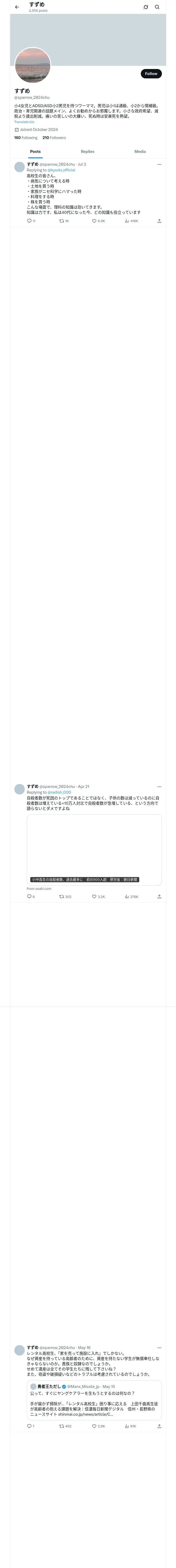The width and height of the screenshot is (176, 1568).
Task: Share the Jul 3 post
Action: [159, 221]
